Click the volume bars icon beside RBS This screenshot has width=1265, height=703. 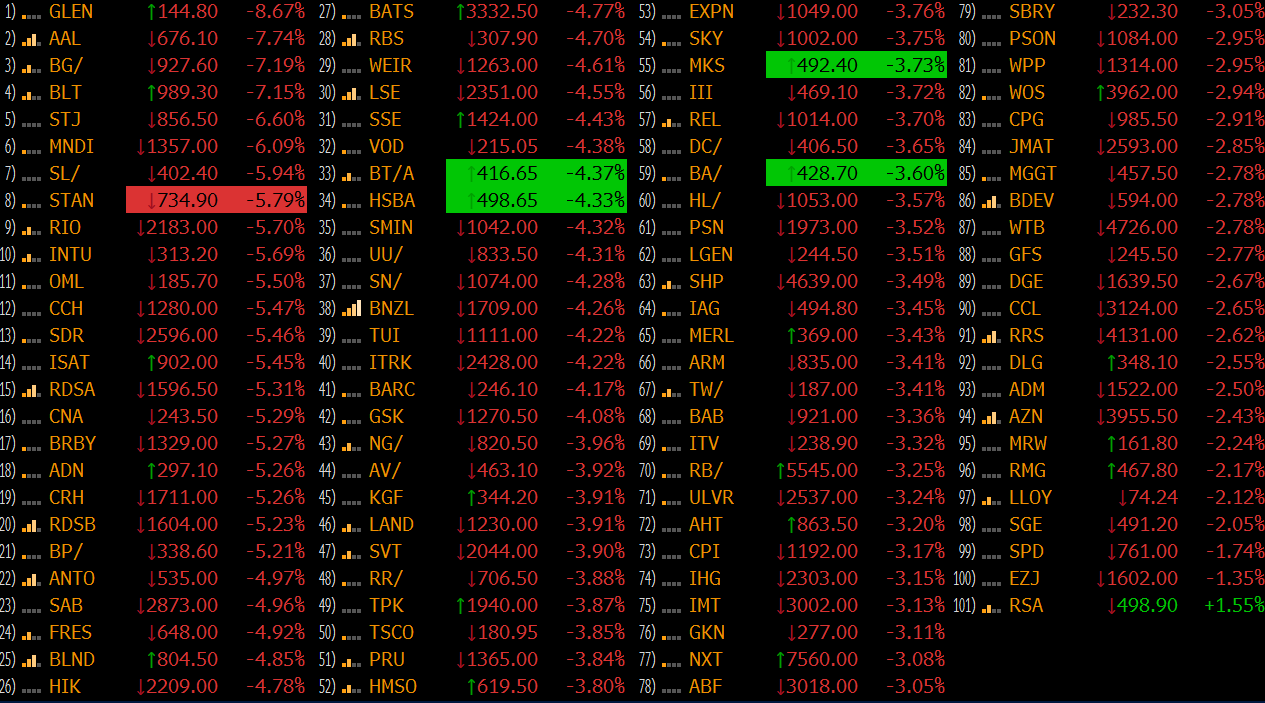pos(351,39)
